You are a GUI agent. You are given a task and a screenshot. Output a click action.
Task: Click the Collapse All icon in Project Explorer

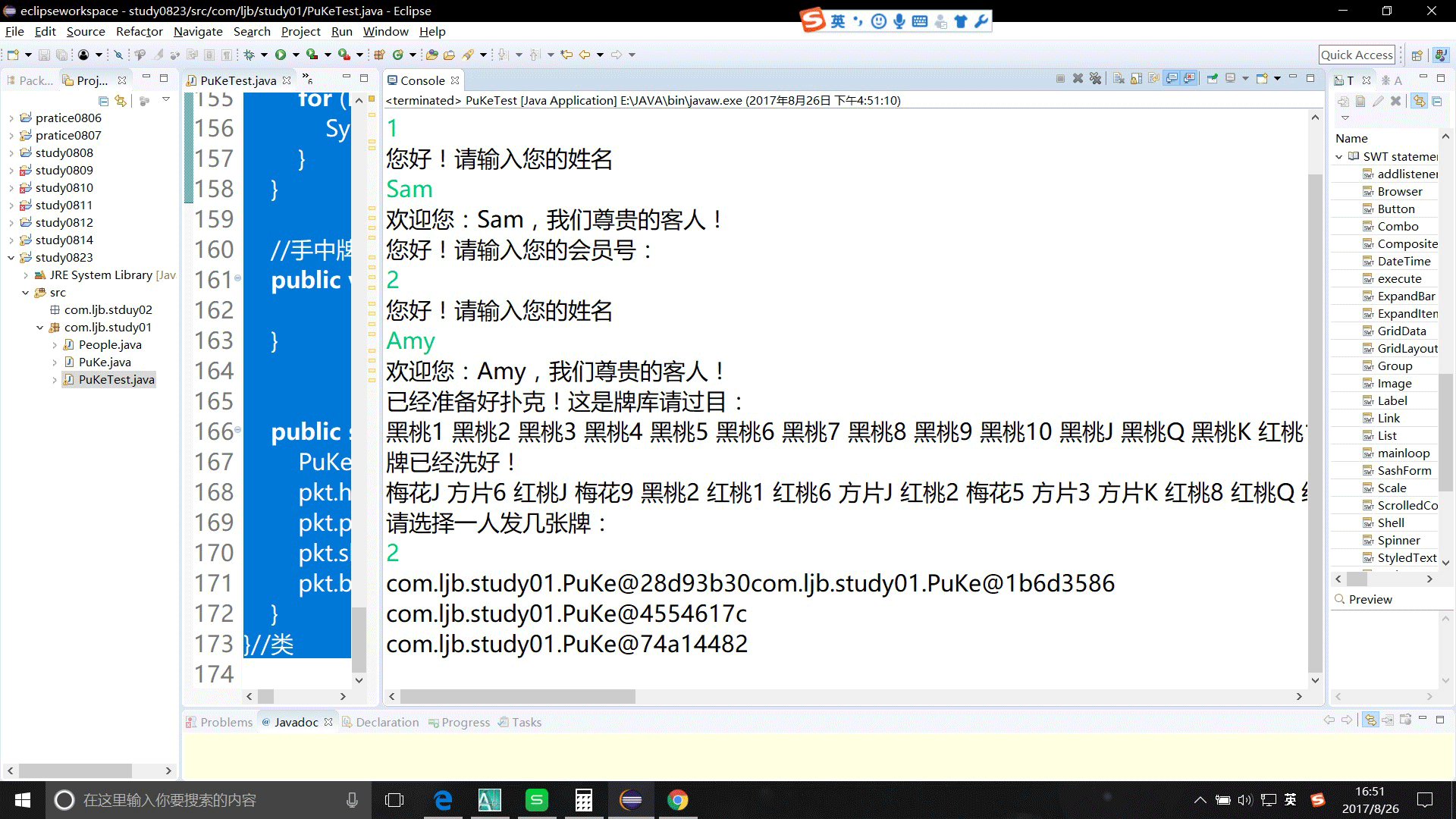[x=103, y=101]
